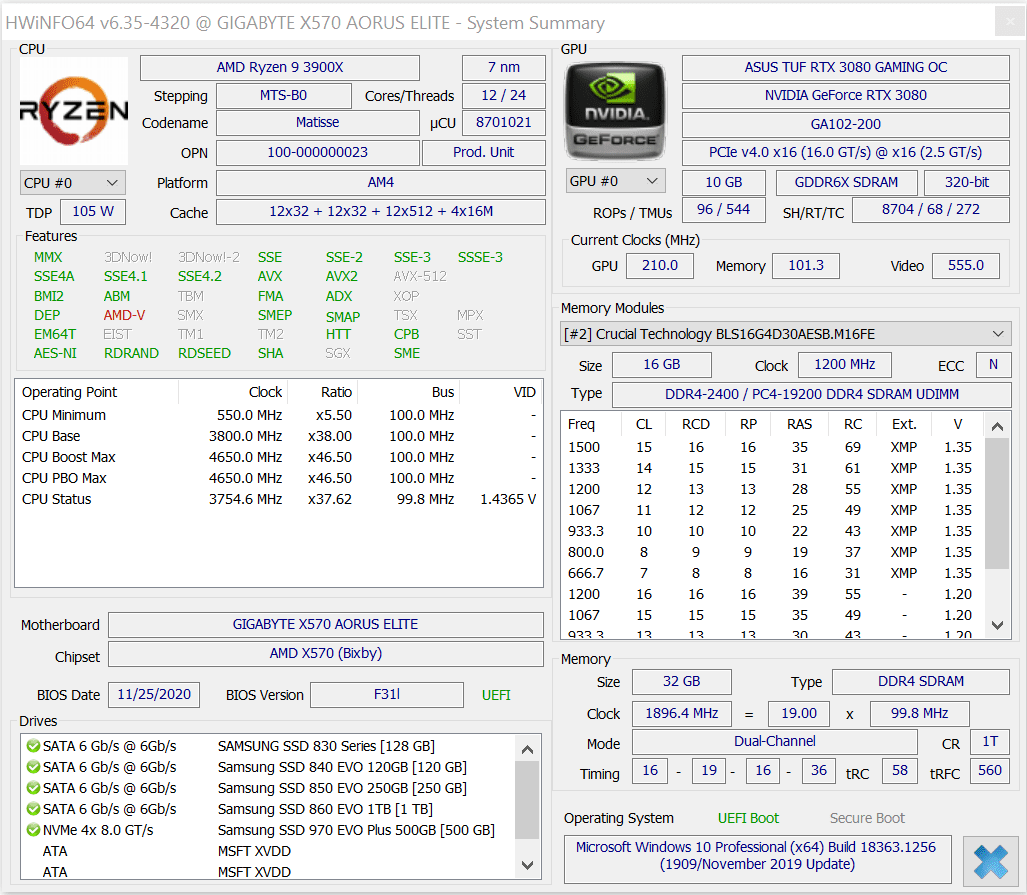Click the NVIDIA GeForce GPU logo
Image resolution: width=1027 pixels, height=895 pixels.
614,111
